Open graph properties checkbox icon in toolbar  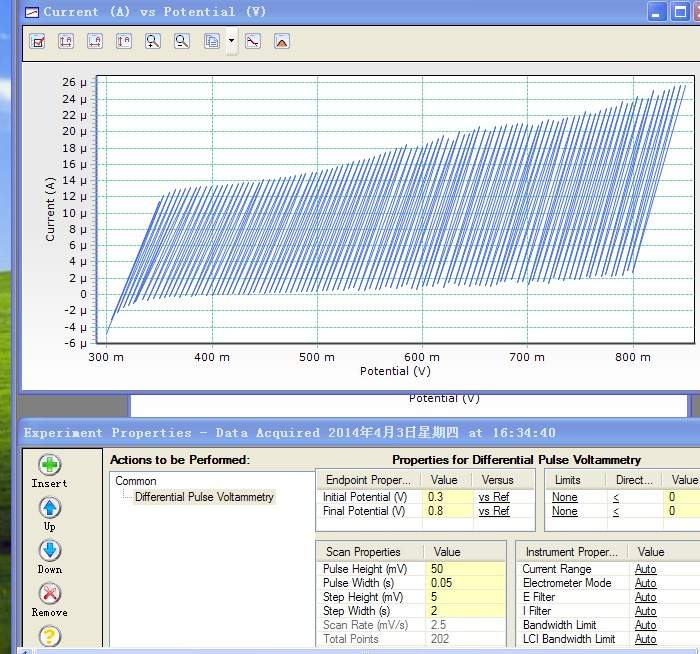(38, 42)
